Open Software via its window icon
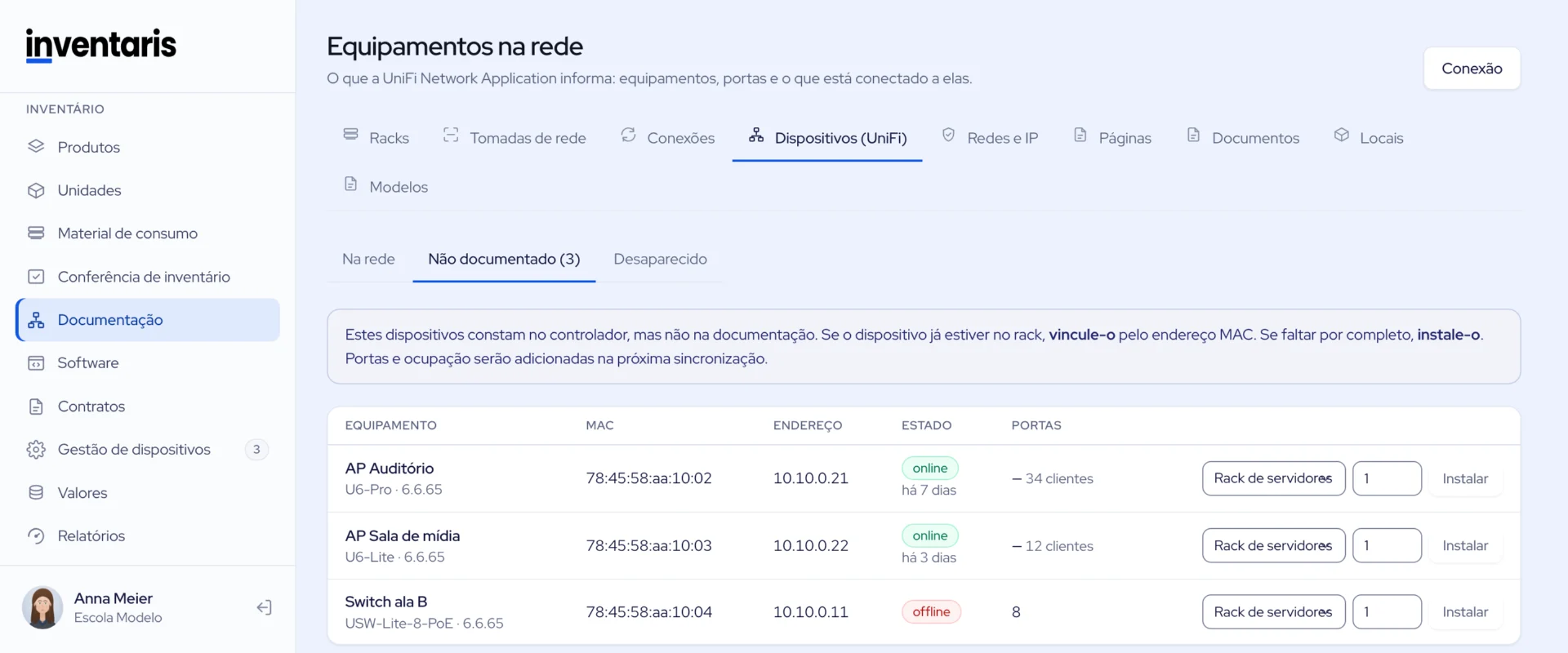 click(36, 363)
